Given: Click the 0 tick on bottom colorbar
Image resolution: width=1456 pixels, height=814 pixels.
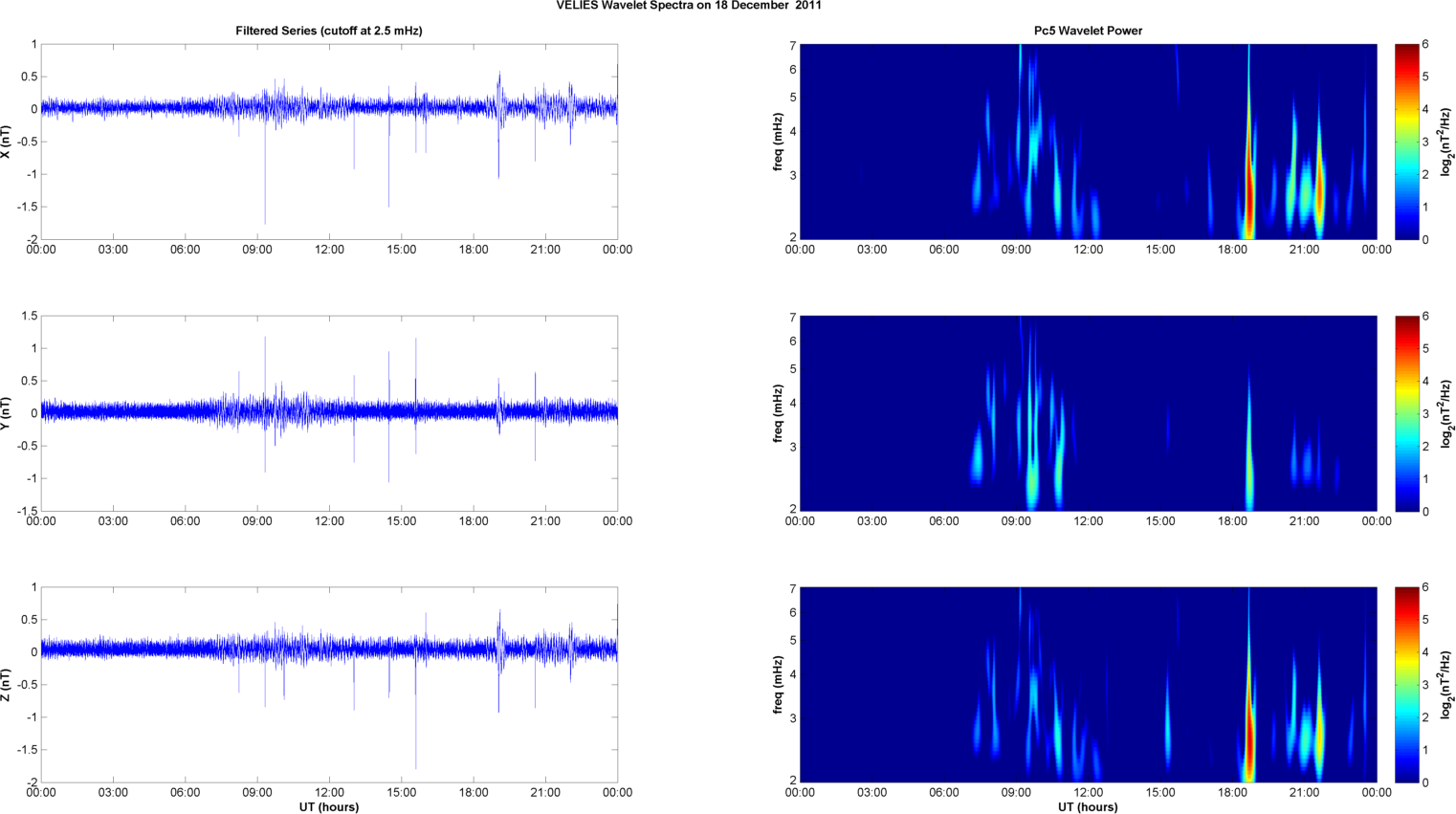Looking at the screenshot, I should click(1425, 782).
